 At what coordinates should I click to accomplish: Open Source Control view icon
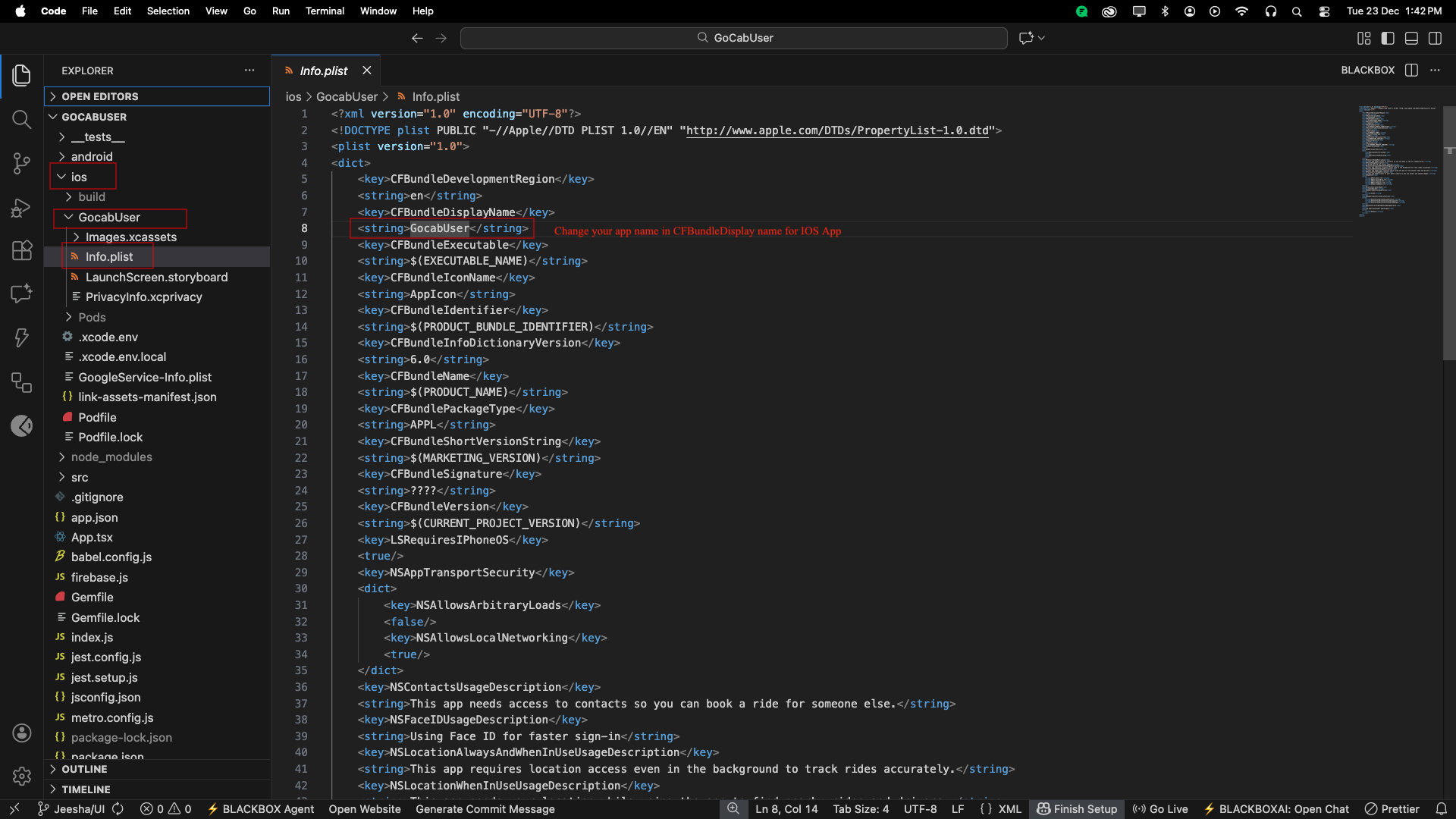click(21, 163)
